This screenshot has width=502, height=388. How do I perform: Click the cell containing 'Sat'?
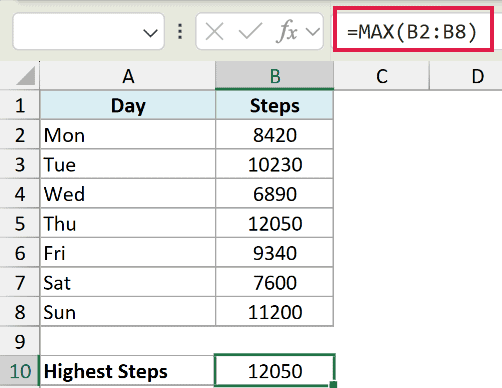(x=128, y=282)
